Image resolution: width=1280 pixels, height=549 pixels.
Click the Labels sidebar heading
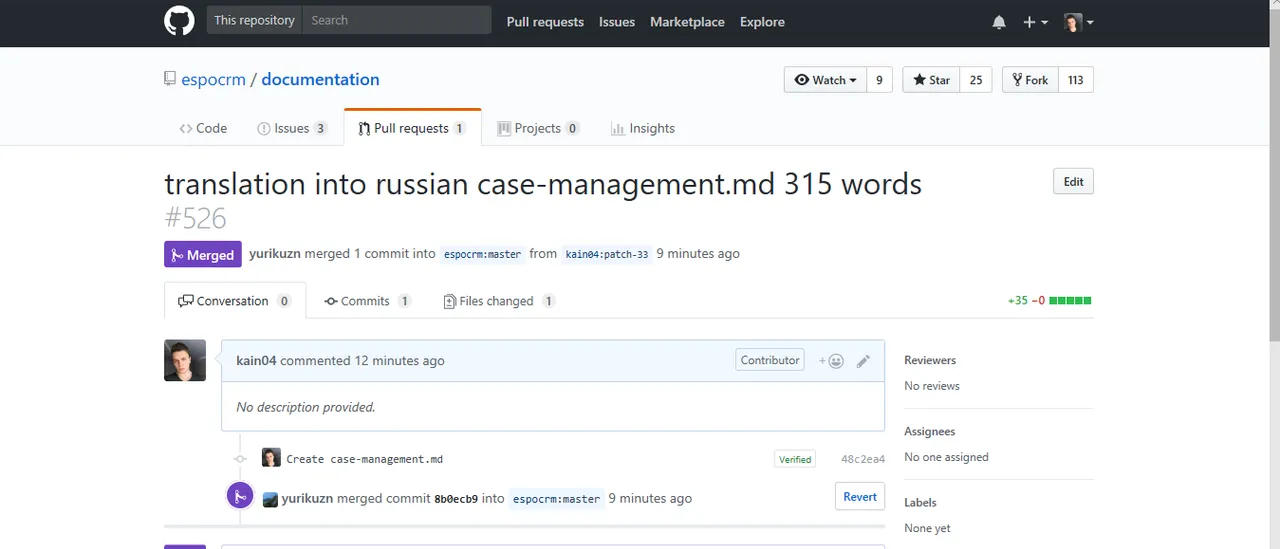click(920, 502)
